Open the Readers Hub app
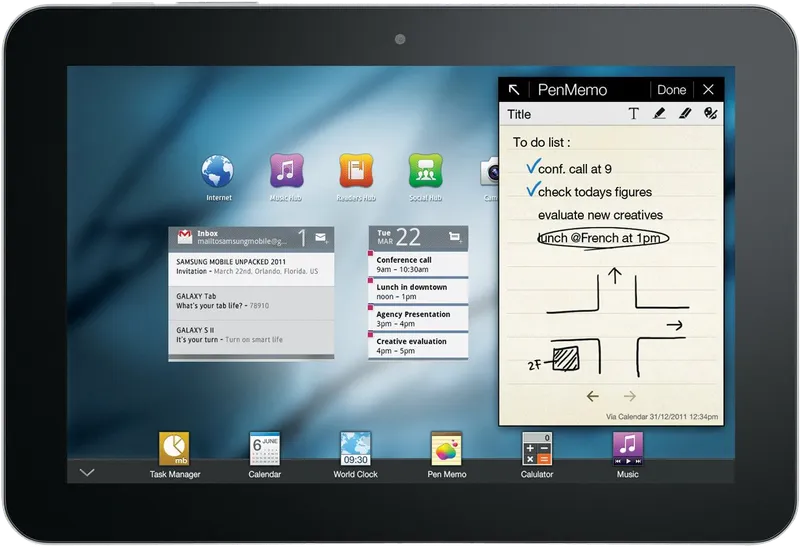This screenshot has width=800, height=547. pyautogui.click(x=356, y=171)
